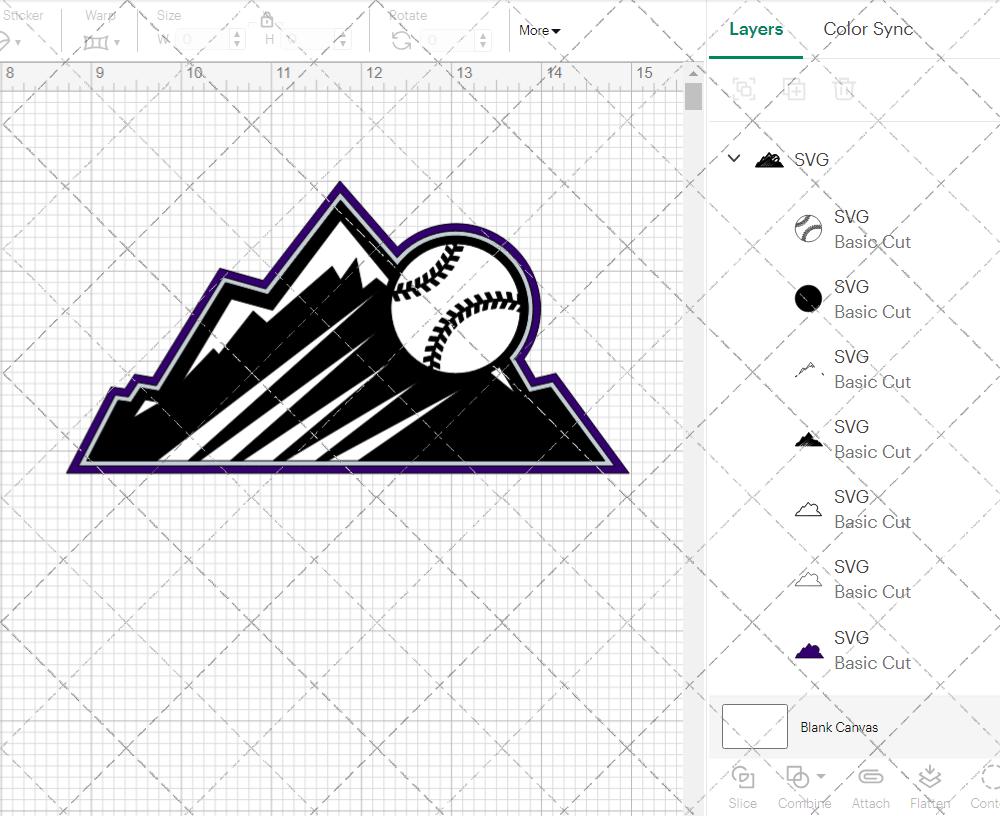The width and height of the screenshot is (1000, 816).
Task: Select the black circle SVG layer
Action: tap(855, 299)
